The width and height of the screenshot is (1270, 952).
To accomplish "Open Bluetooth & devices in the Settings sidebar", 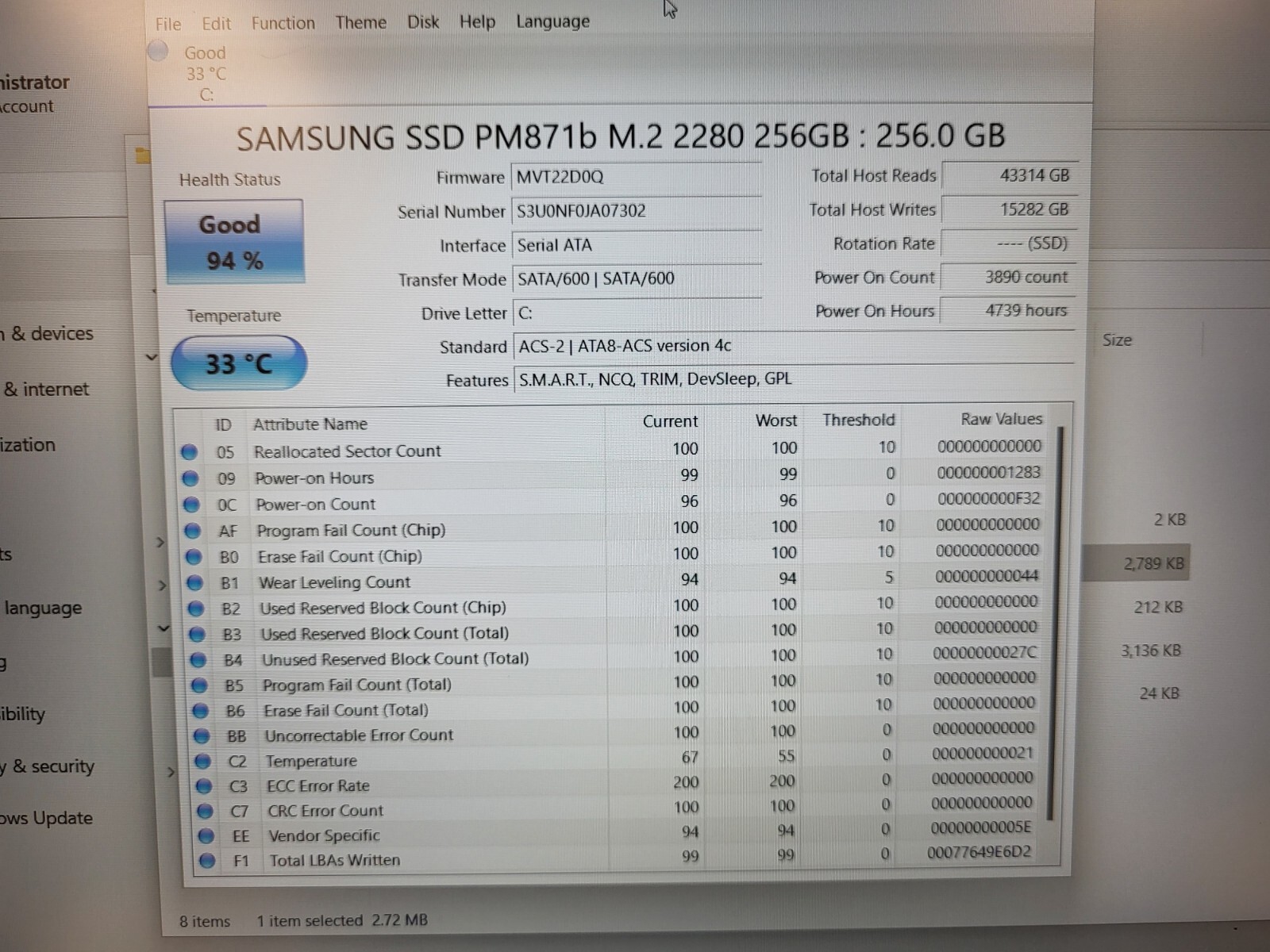I will pyautogui.click(x=47, y=334).
